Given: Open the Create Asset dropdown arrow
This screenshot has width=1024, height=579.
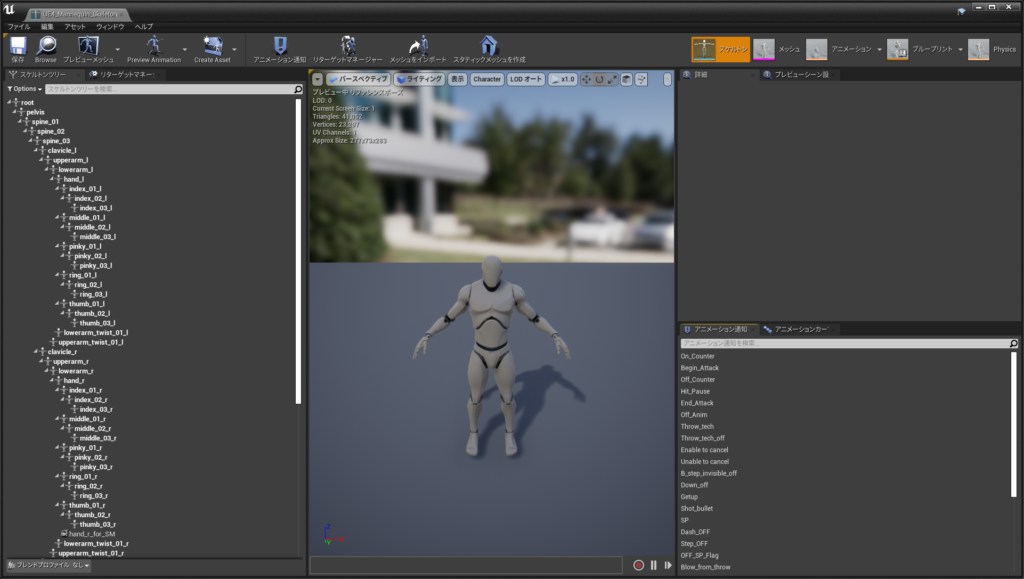Looking at the screenshot, I should point(234,49).
